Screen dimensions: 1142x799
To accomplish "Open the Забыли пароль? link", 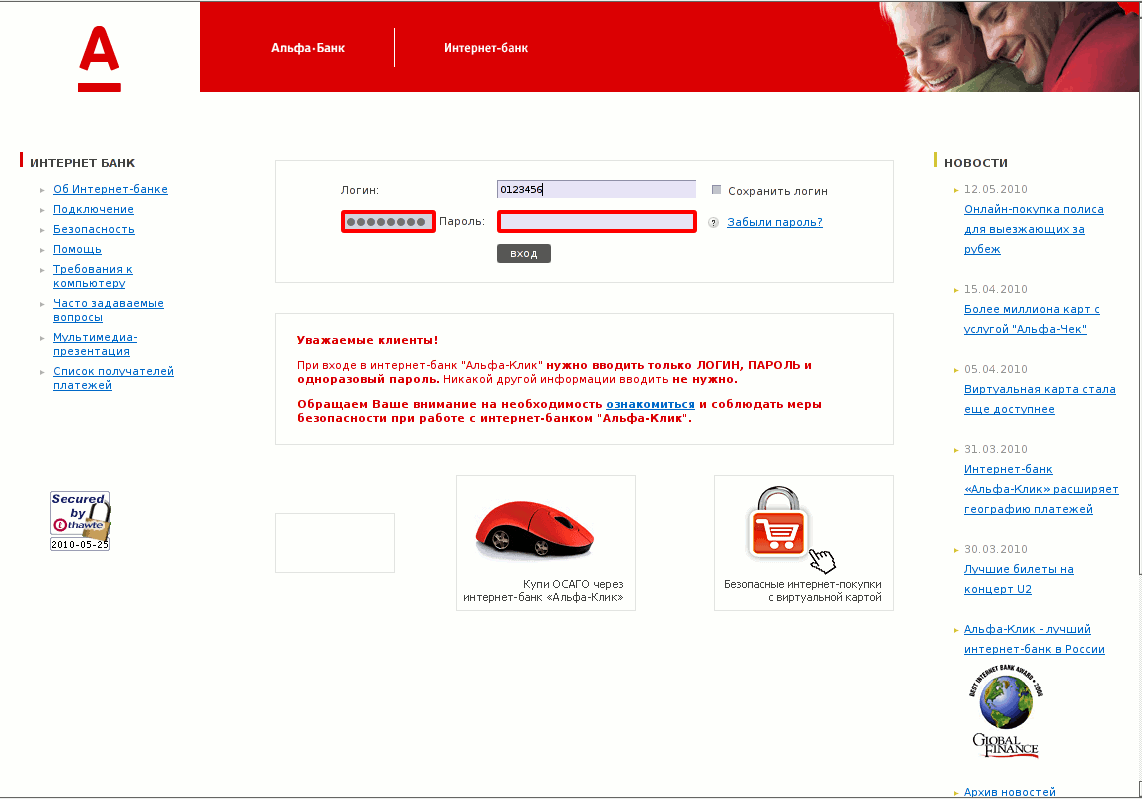I will (775, 222).
